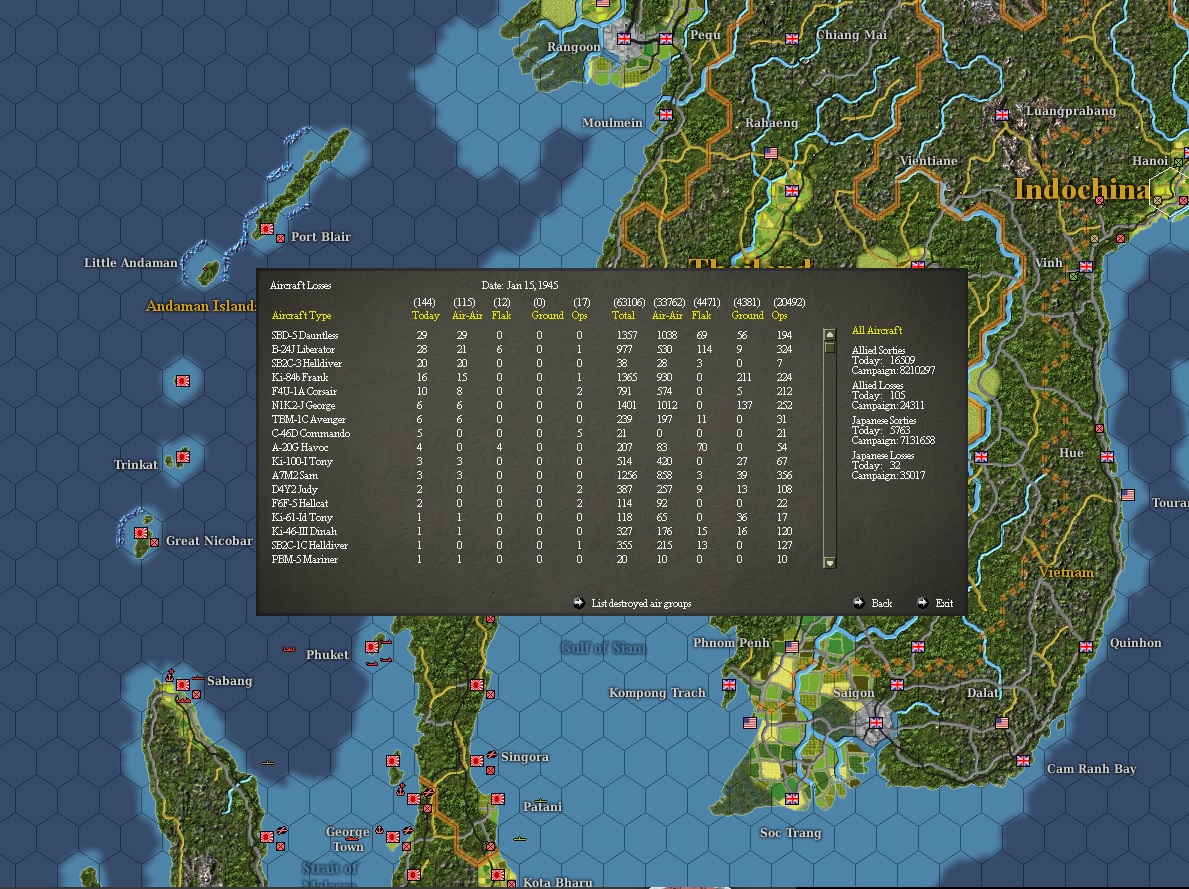Select the US flag base at Phnom Penh
The image size is (1189, 889).
click(x=792, y=646)
